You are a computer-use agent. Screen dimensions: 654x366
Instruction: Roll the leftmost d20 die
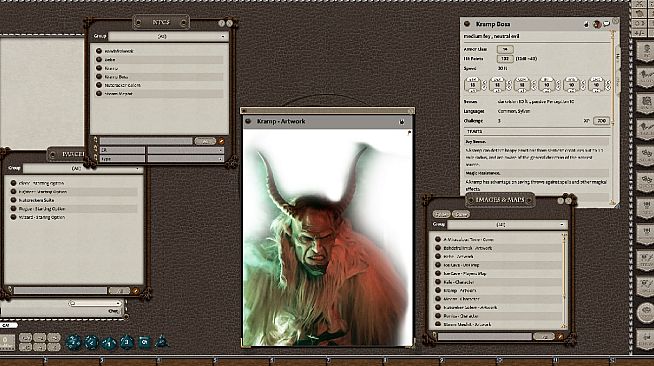pyautogui.click(x=73, y=342)
